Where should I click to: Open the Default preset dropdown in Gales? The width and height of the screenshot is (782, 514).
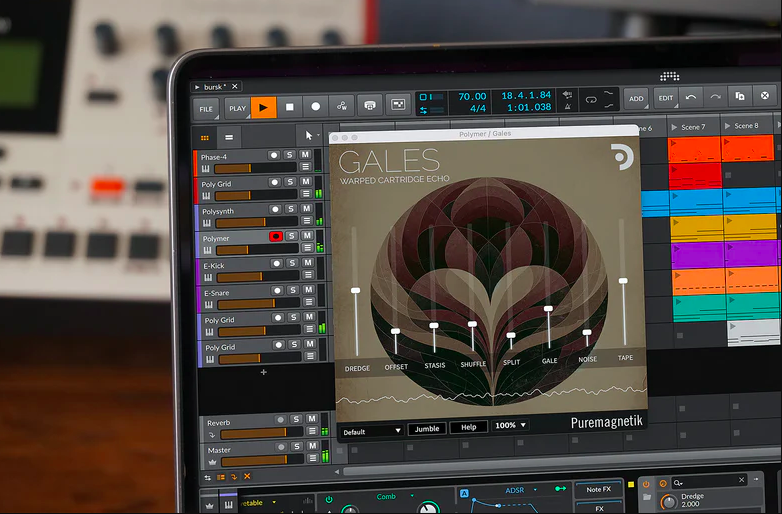coord(372,431)
